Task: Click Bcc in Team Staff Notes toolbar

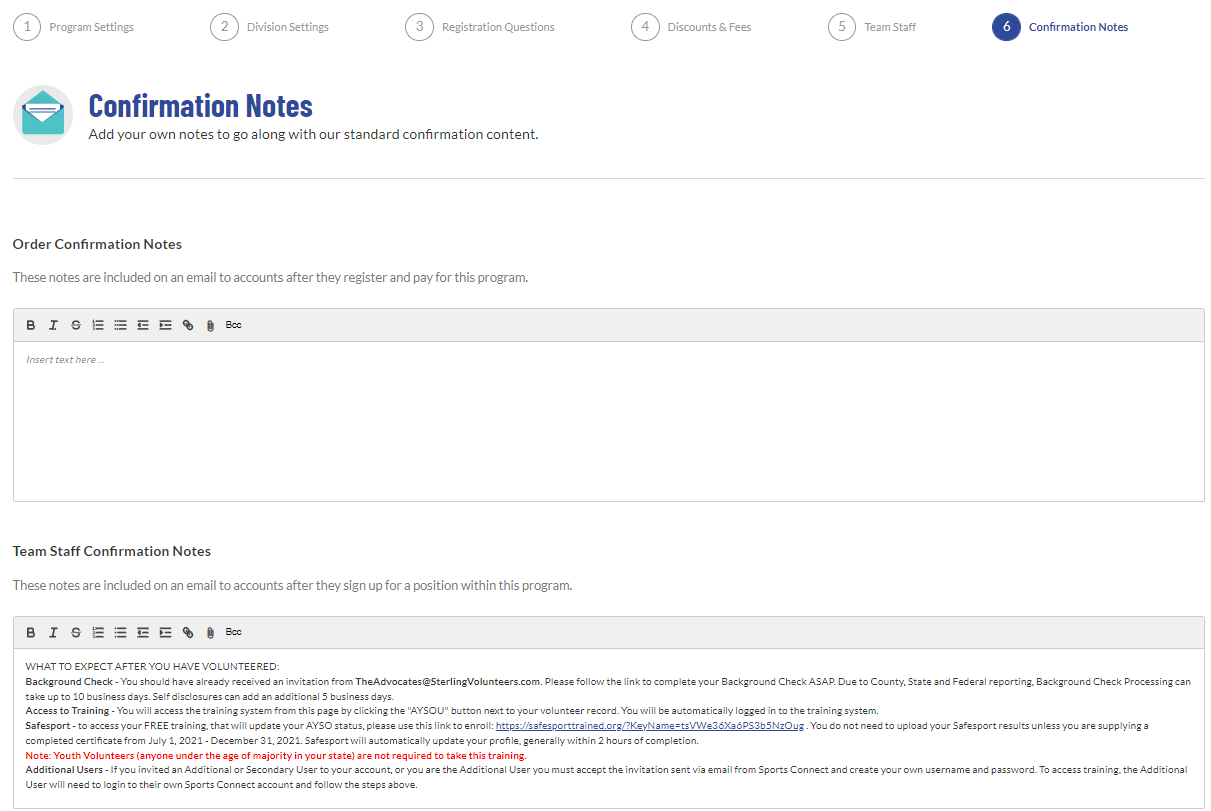Action: [233, 632]
